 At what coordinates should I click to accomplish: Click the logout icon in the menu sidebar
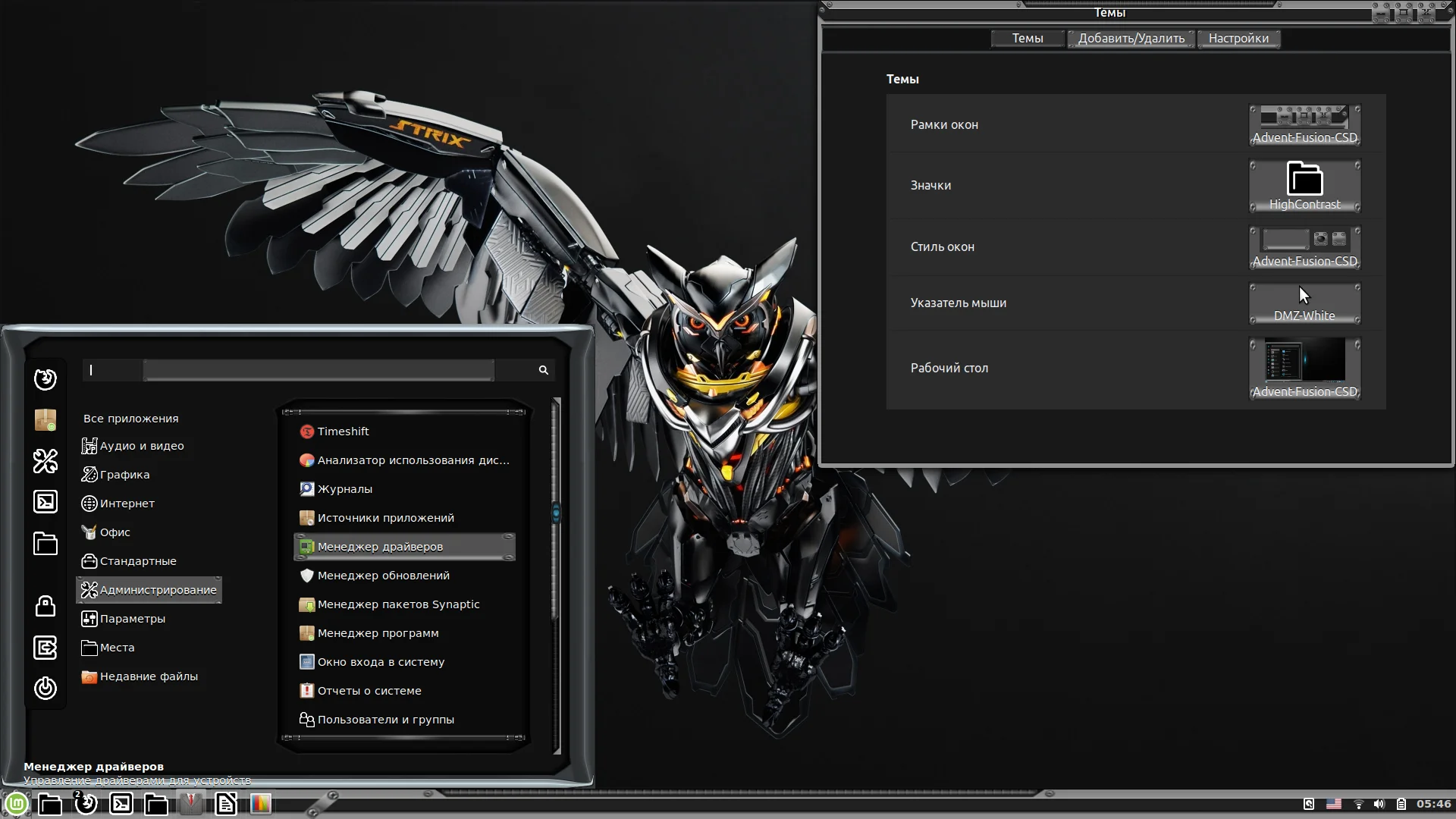[45, 648]
